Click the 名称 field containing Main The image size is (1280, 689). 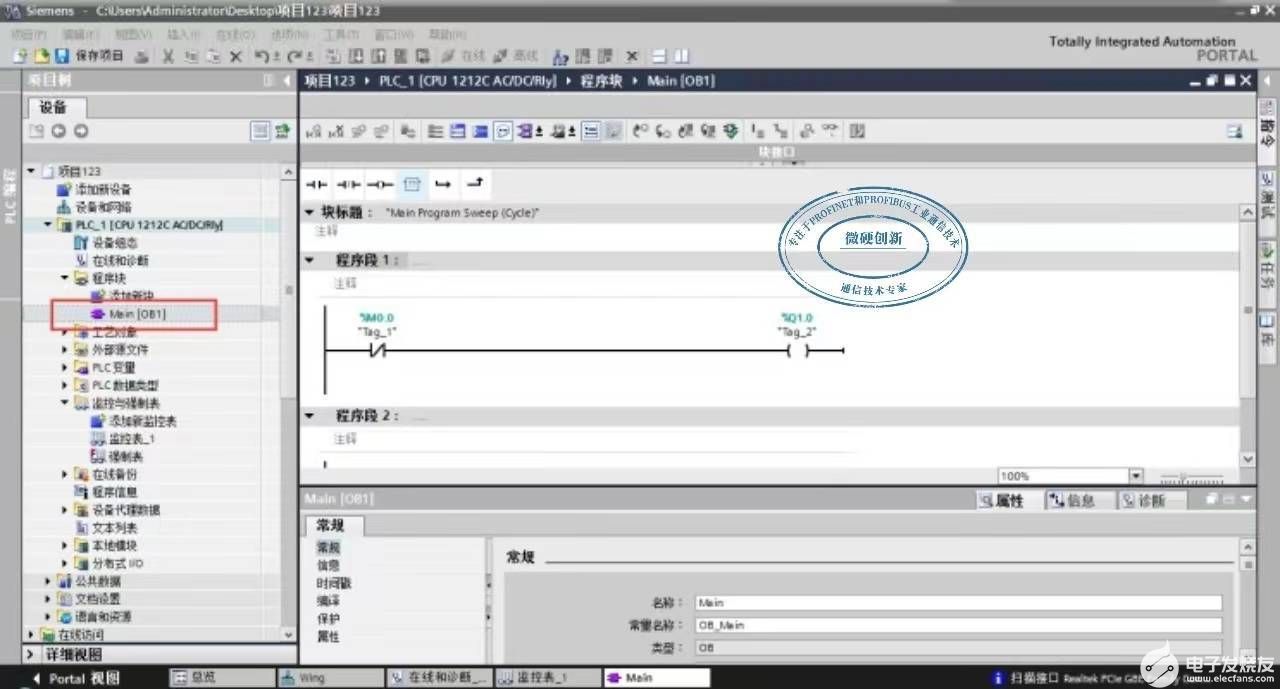[x=958, y=603]
